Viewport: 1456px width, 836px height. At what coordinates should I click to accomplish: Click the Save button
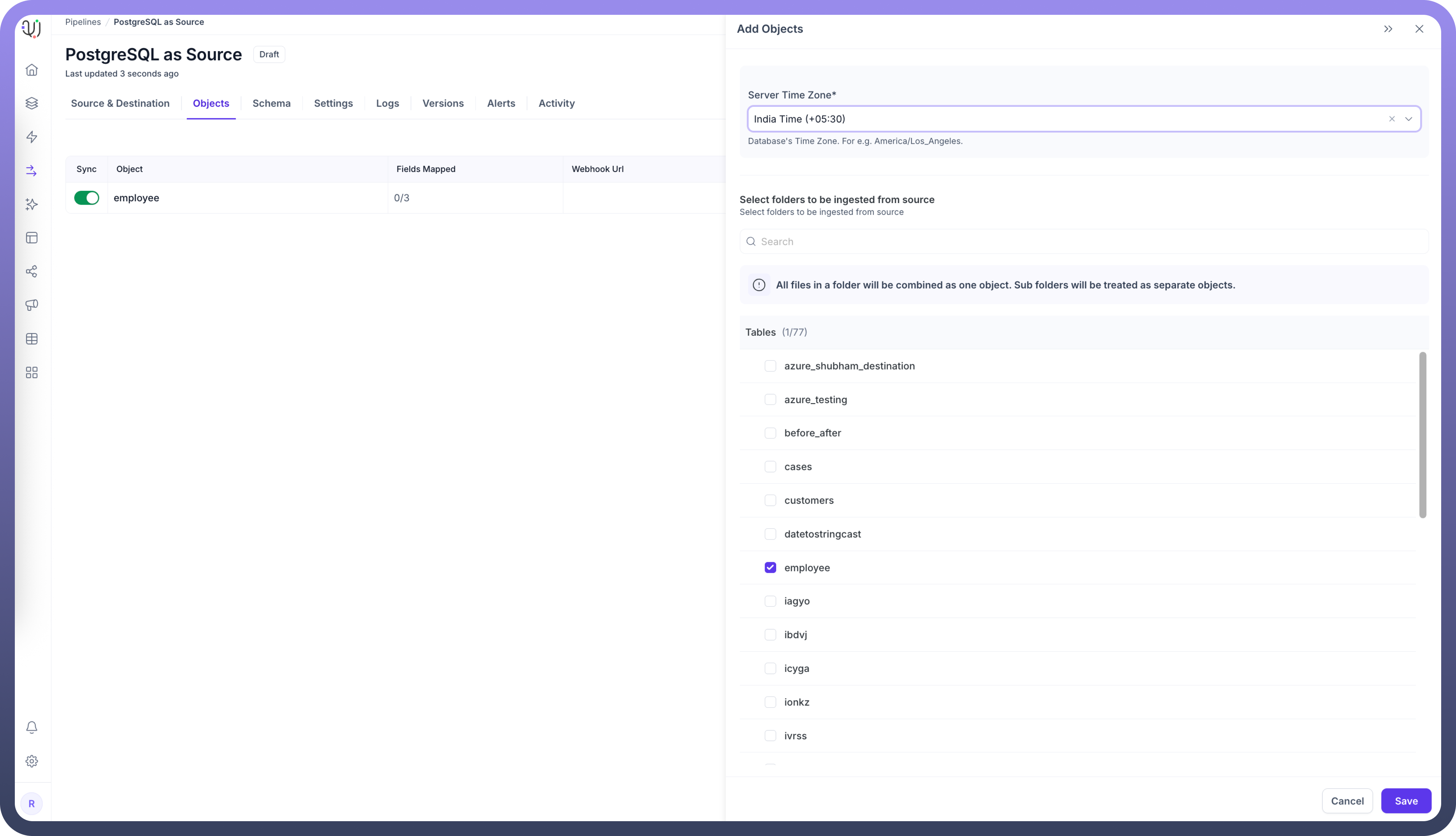(1406, 801)
